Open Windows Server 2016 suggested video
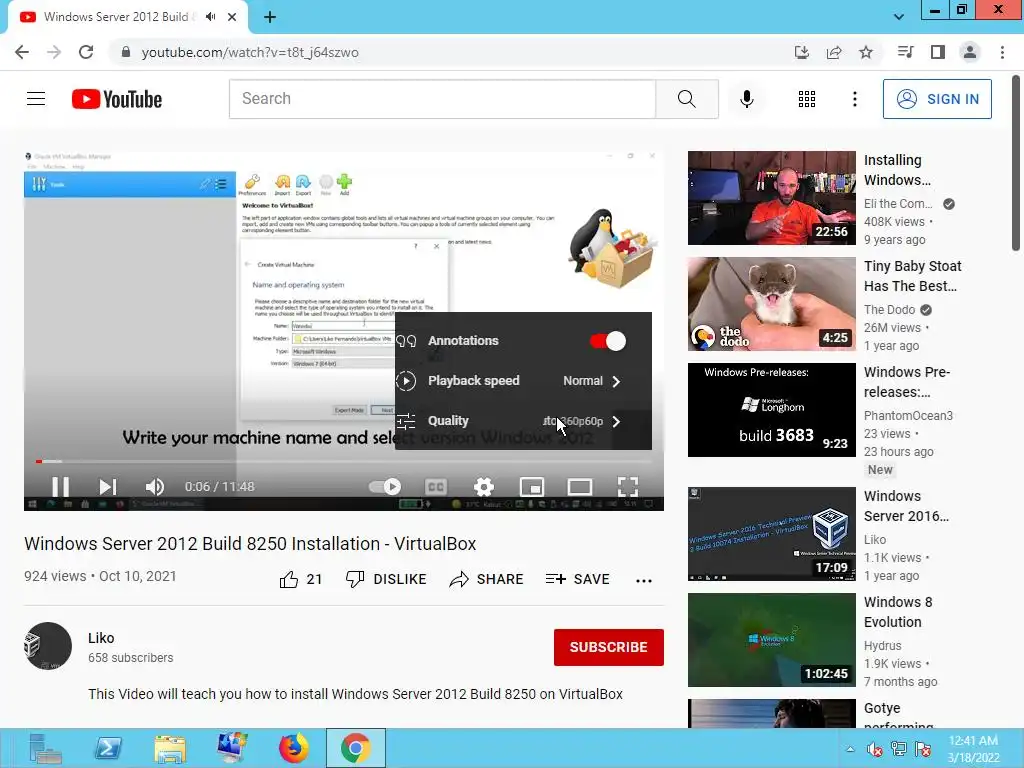The image size is (1024, 768). click(x=771, y=534)
